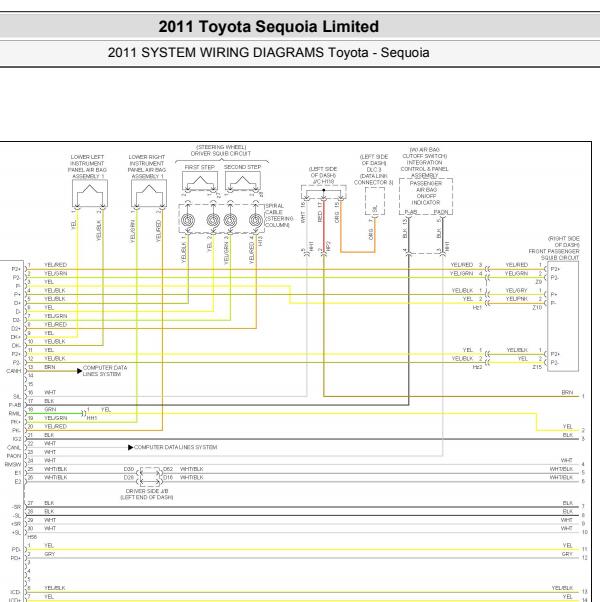Click the "PASSENGER AIR BAG ON/OFF INDICATOR" box text
Viewport: 600px width, 602px height.
tap(426, 193)
